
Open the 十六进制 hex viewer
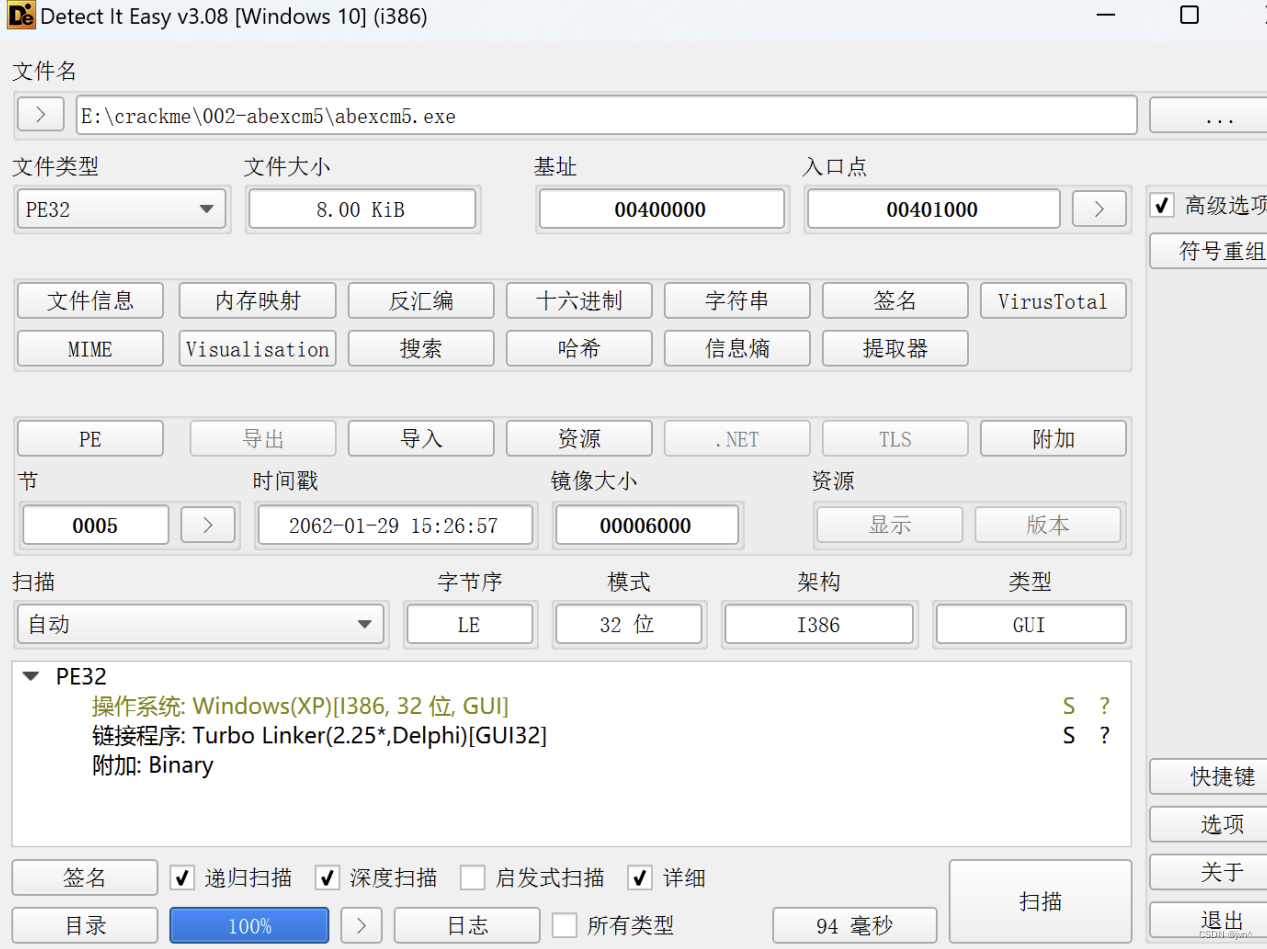579,300
